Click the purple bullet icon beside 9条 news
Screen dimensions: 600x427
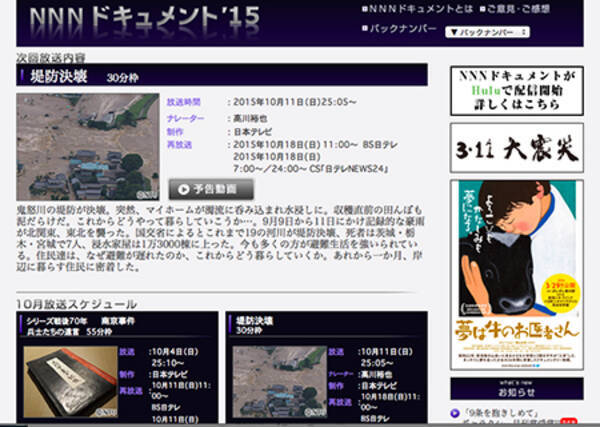[x=458, y=413]
